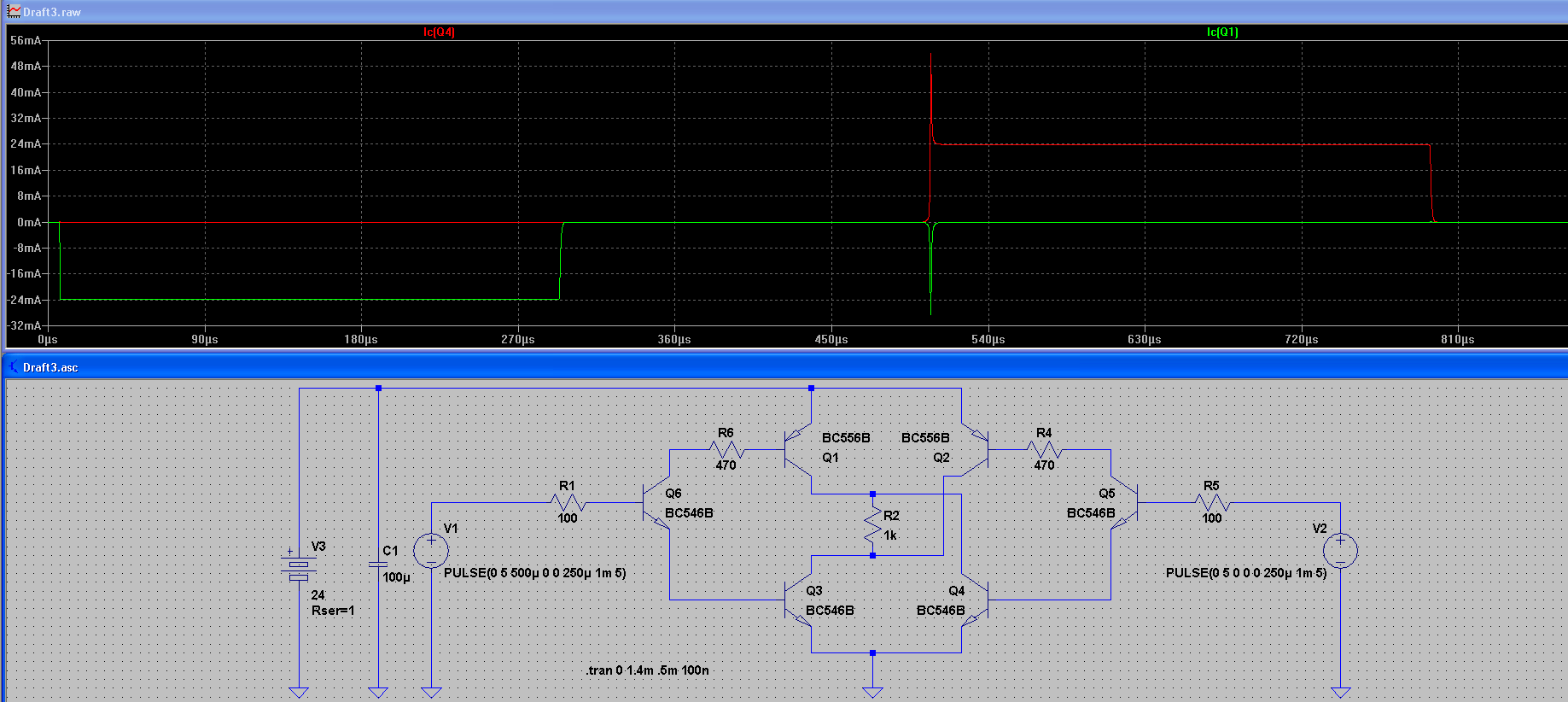This screenshot has height=702, width=1568.
Task: Click the -24mA y-axis label
Action: 25,300
